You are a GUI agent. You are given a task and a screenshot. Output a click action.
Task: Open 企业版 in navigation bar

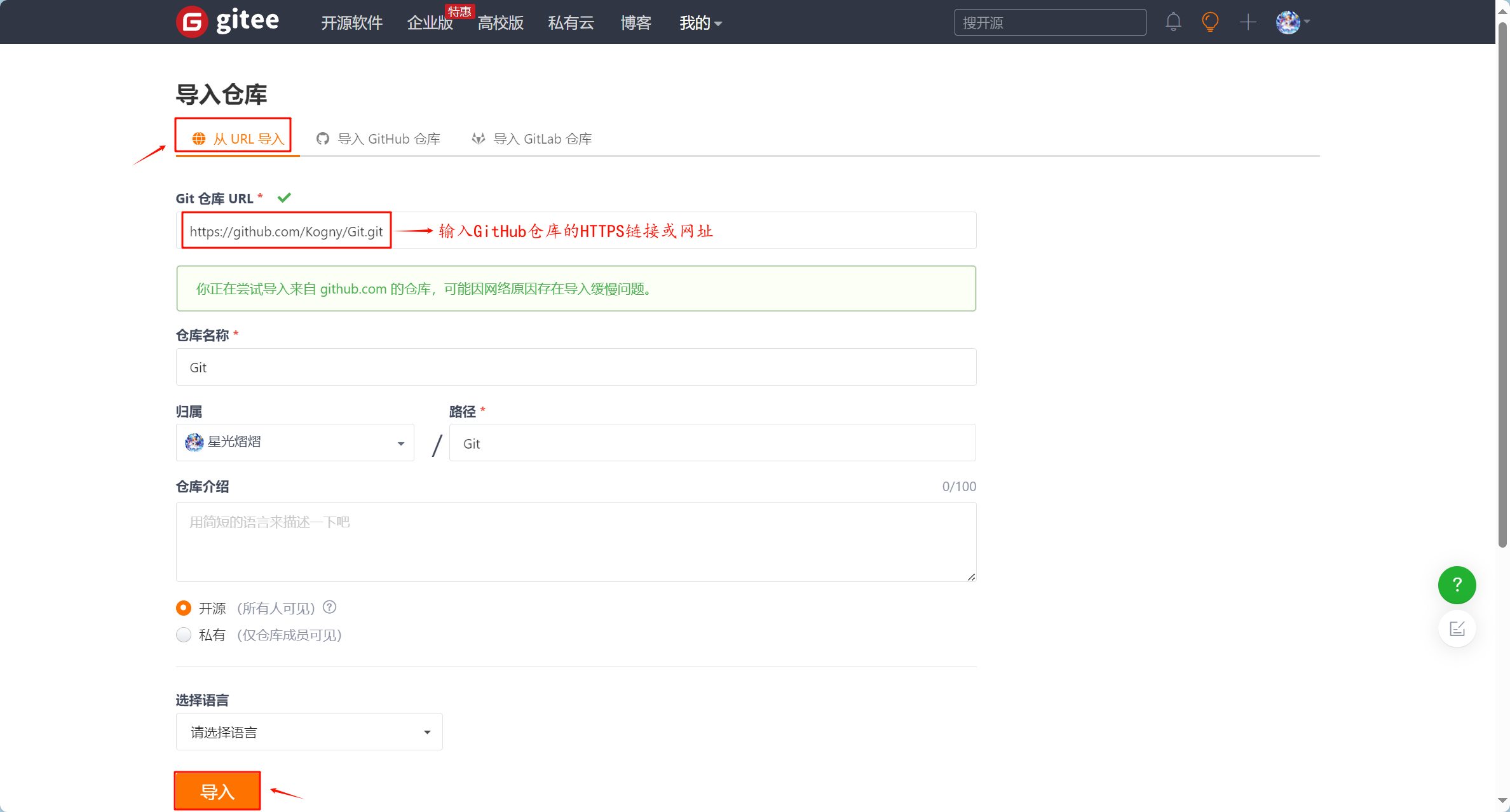[x=430, y=23]
